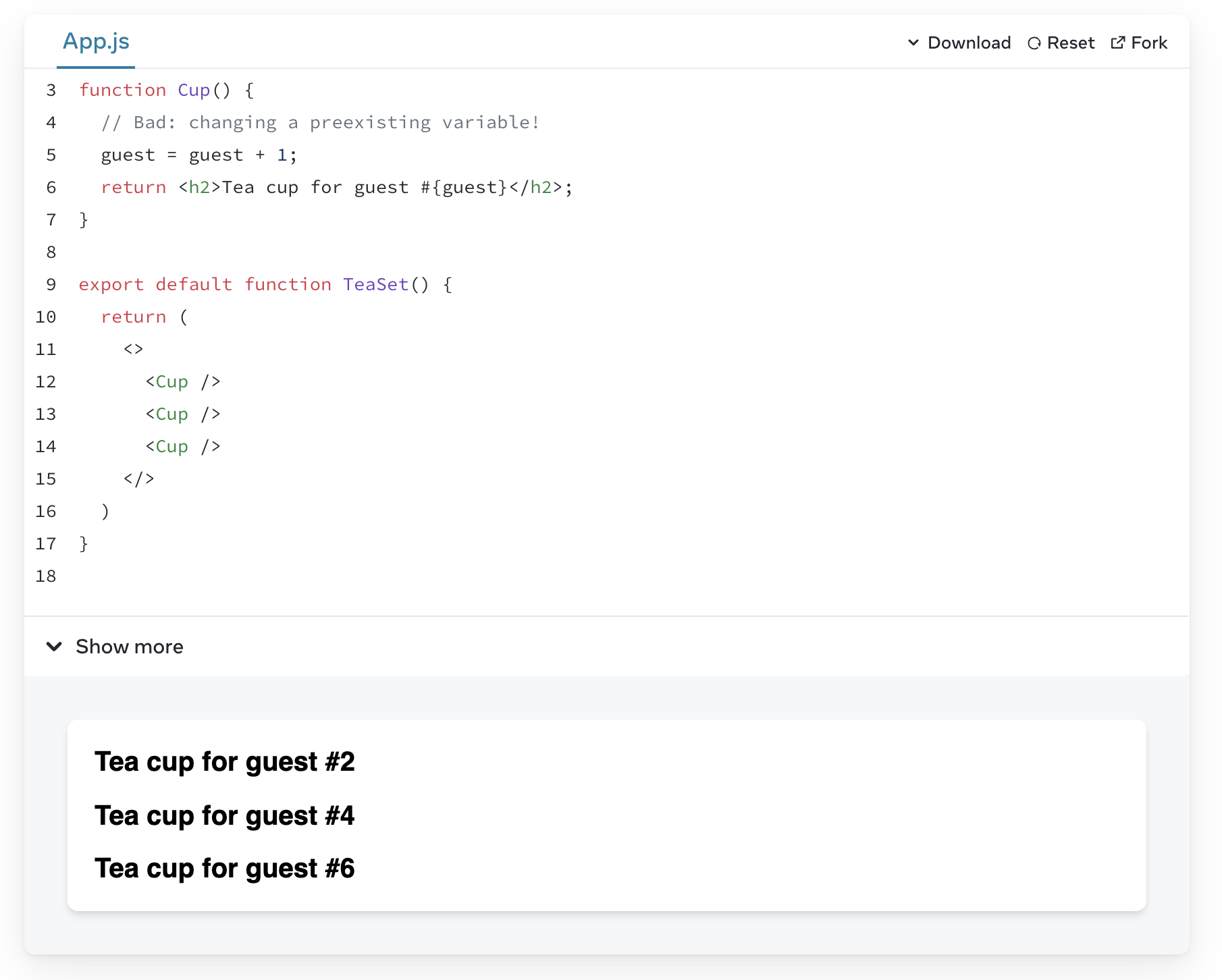Click the Show more chevron arrow

pyautogui.click(x=54, y=647)
